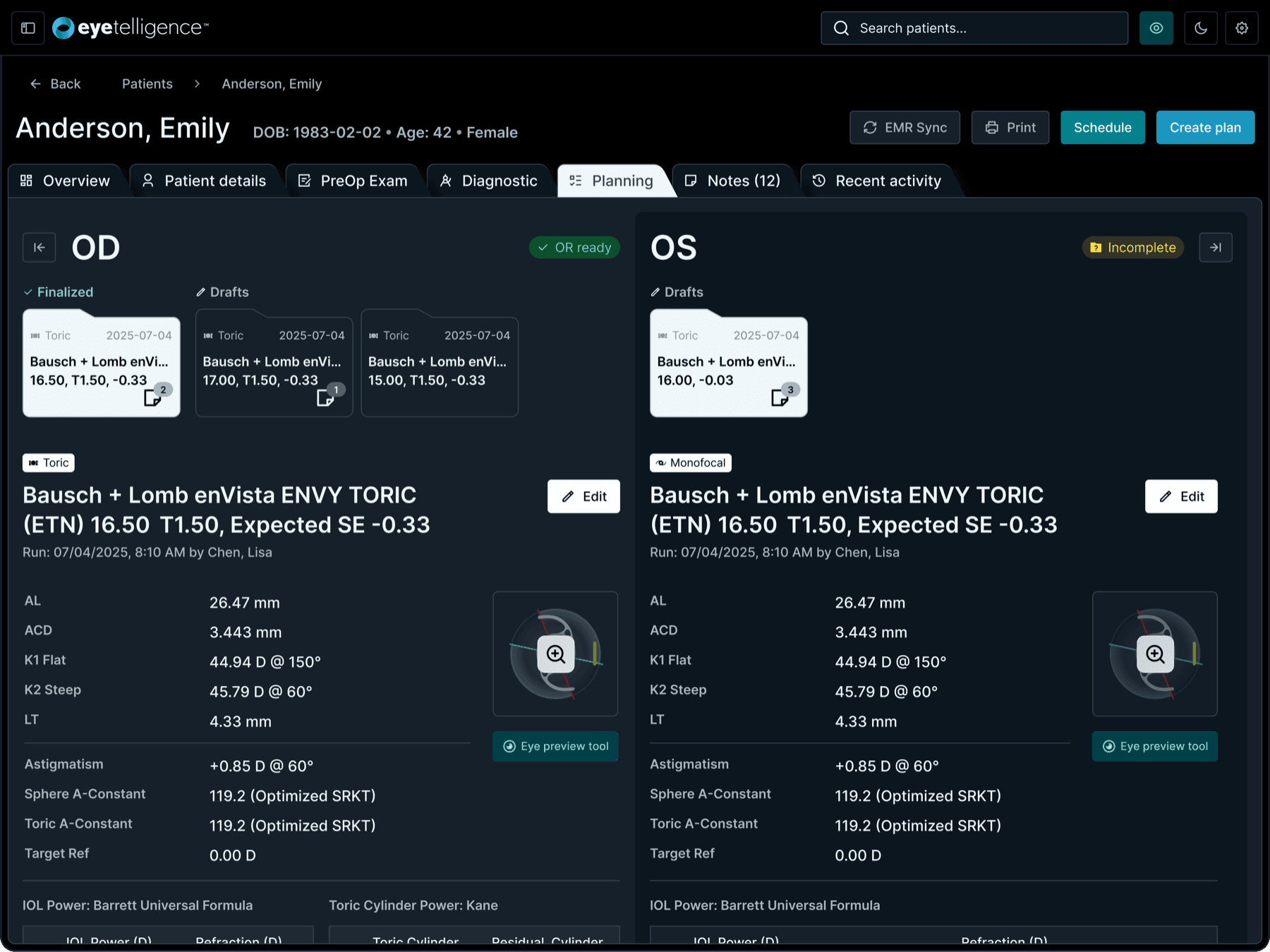Edit the OS plan
This screenshot has height=952, width=1270.
coord(1181,497)
